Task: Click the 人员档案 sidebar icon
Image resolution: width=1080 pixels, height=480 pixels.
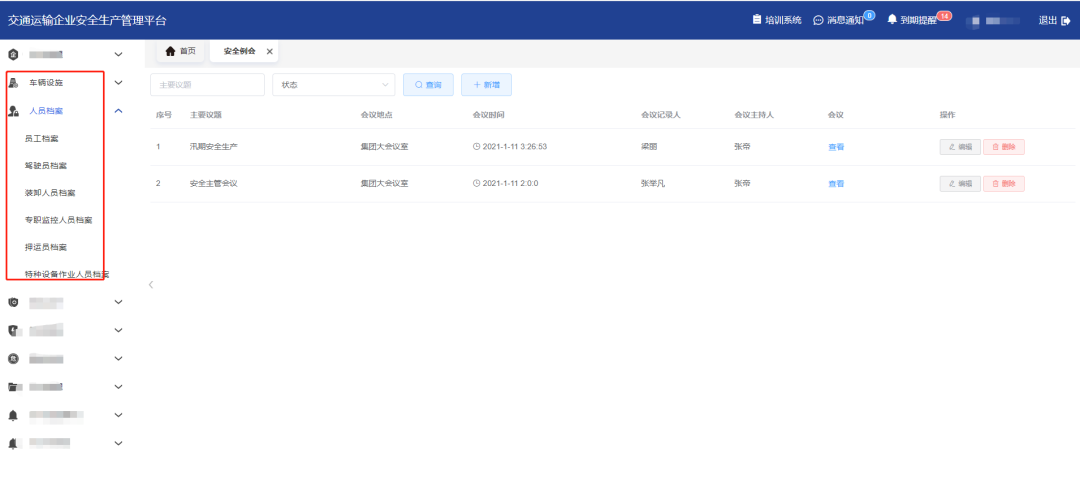Action: click(14, 111)
